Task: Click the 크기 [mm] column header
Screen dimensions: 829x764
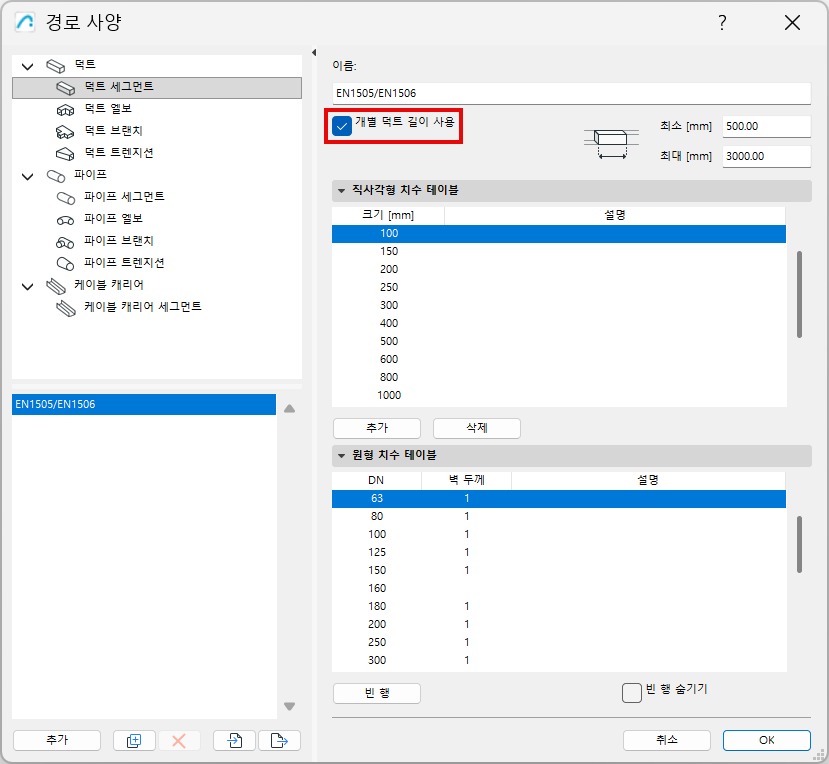Action: (388, 216)
